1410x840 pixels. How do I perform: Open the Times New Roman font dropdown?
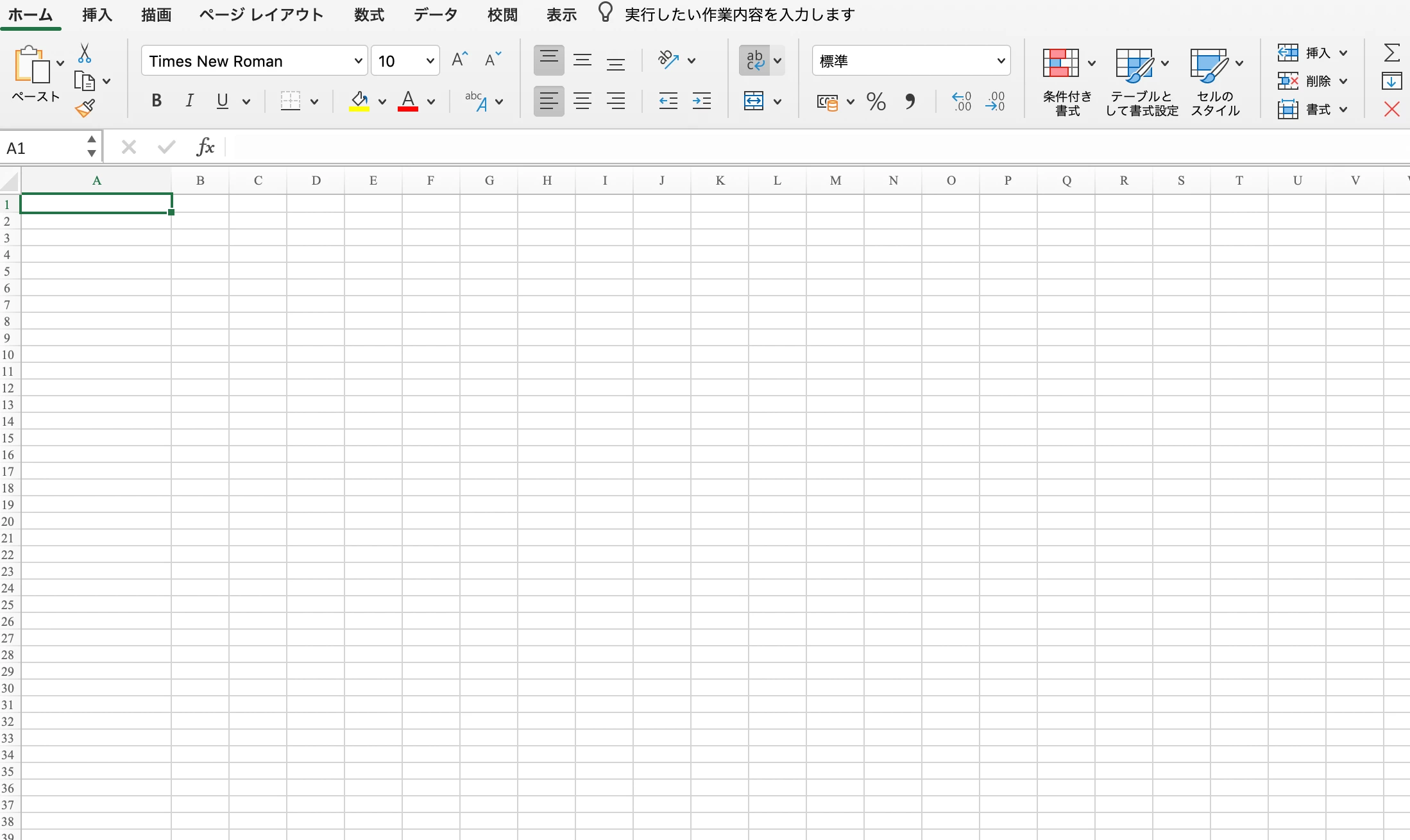pos(358,61)
